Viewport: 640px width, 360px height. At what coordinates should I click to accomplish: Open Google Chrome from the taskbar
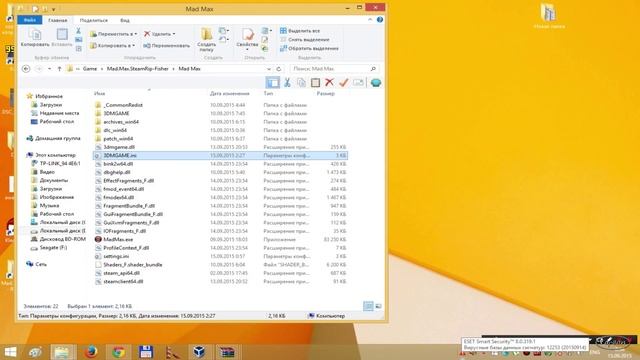[x=119, y=352]
